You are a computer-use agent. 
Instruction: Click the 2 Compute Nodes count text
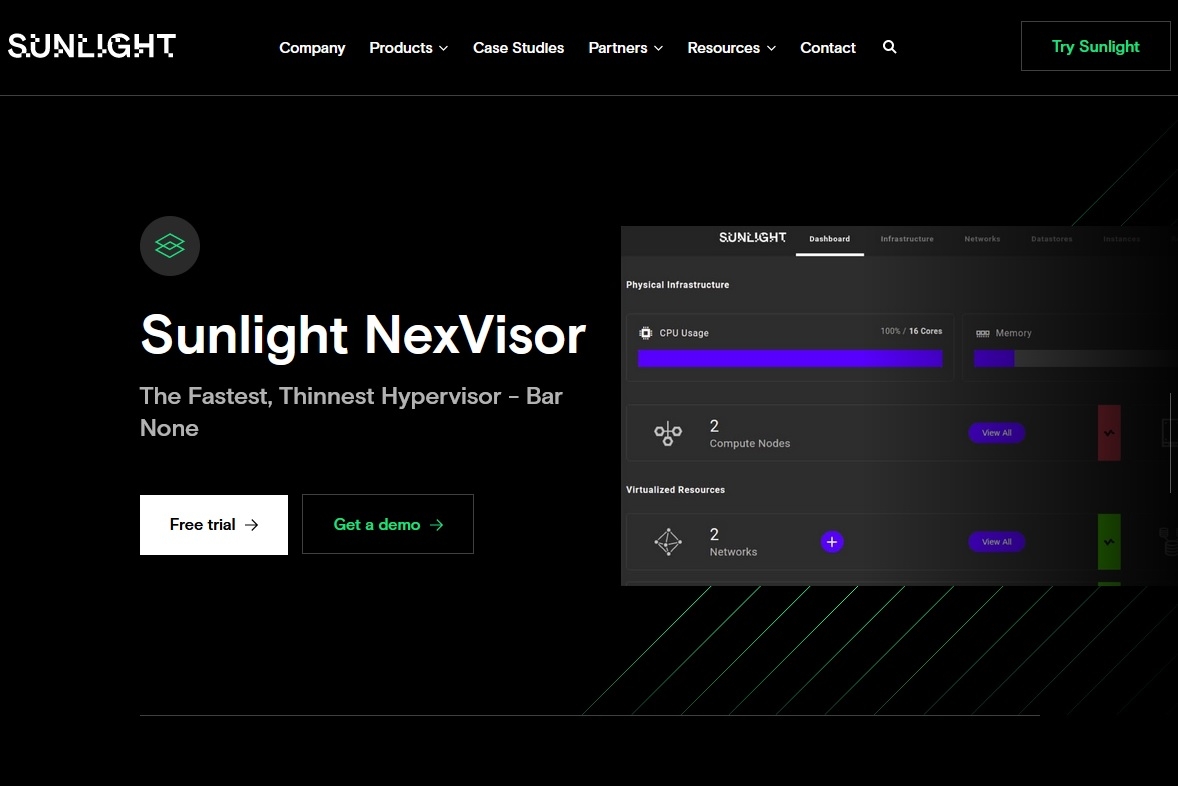749,434
